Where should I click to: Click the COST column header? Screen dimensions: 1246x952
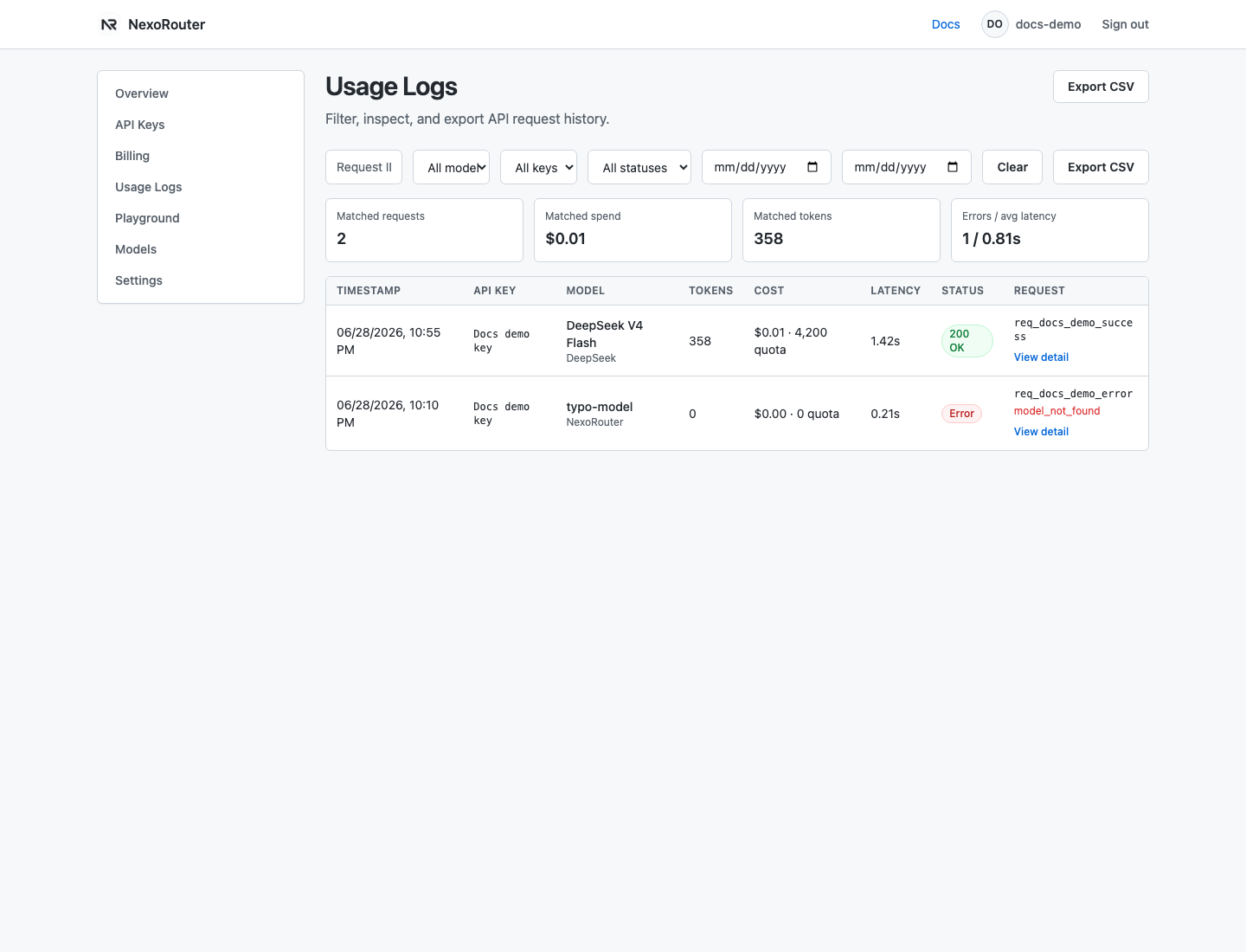pyautogui.click(x=769, y=291)
